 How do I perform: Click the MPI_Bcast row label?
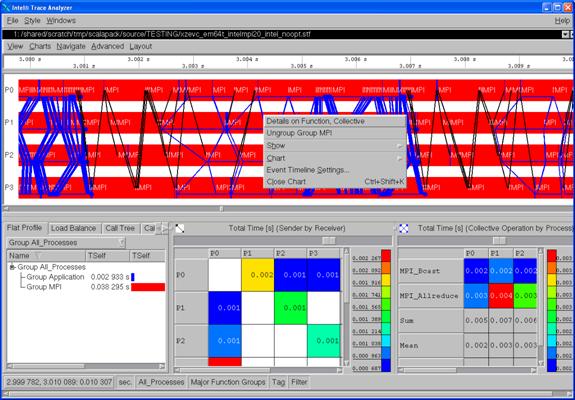pyautogui.click(x=431, y=271)
